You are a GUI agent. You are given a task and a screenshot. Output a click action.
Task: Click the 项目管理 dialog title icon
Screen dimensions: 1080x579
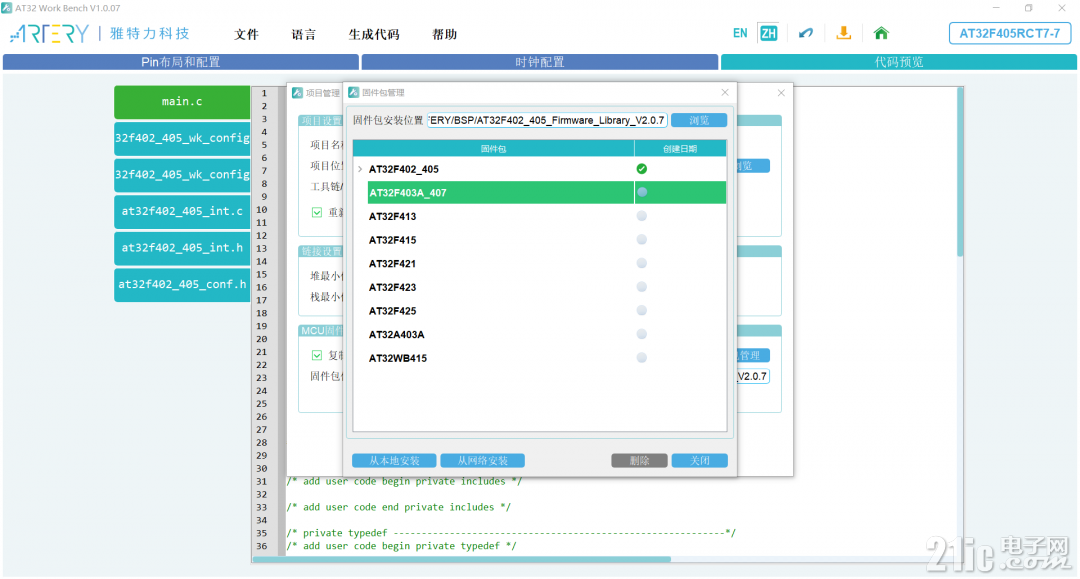[297, 92]
